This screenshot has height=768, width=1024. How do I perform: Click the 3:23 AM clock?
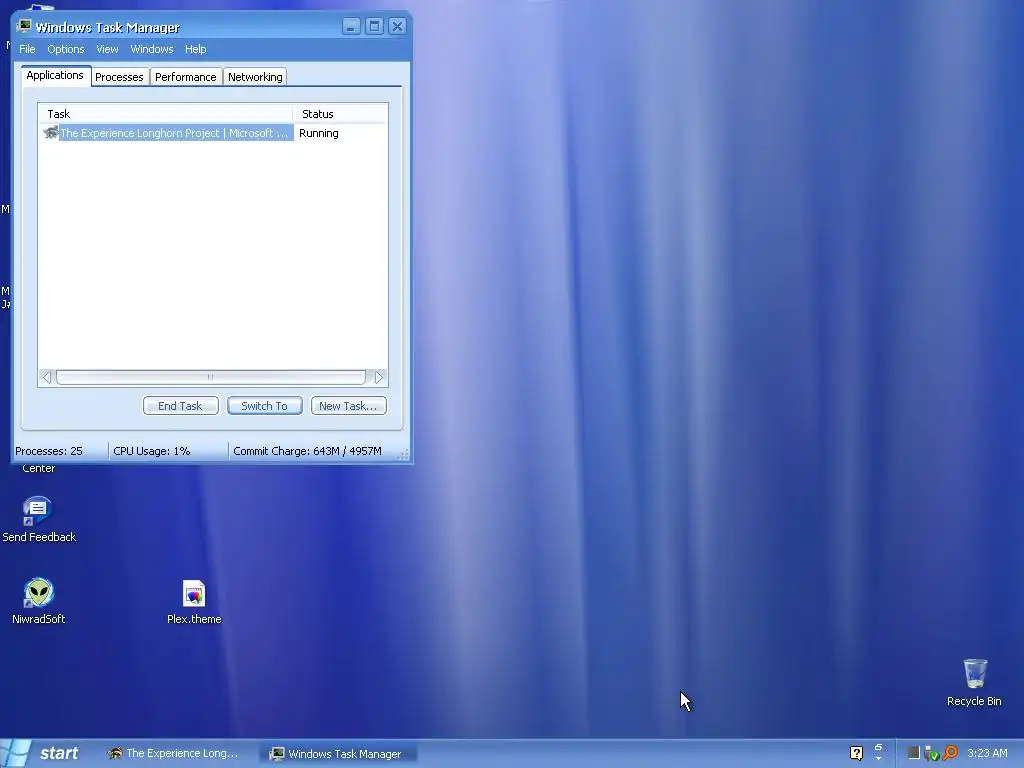coord(987,753)
